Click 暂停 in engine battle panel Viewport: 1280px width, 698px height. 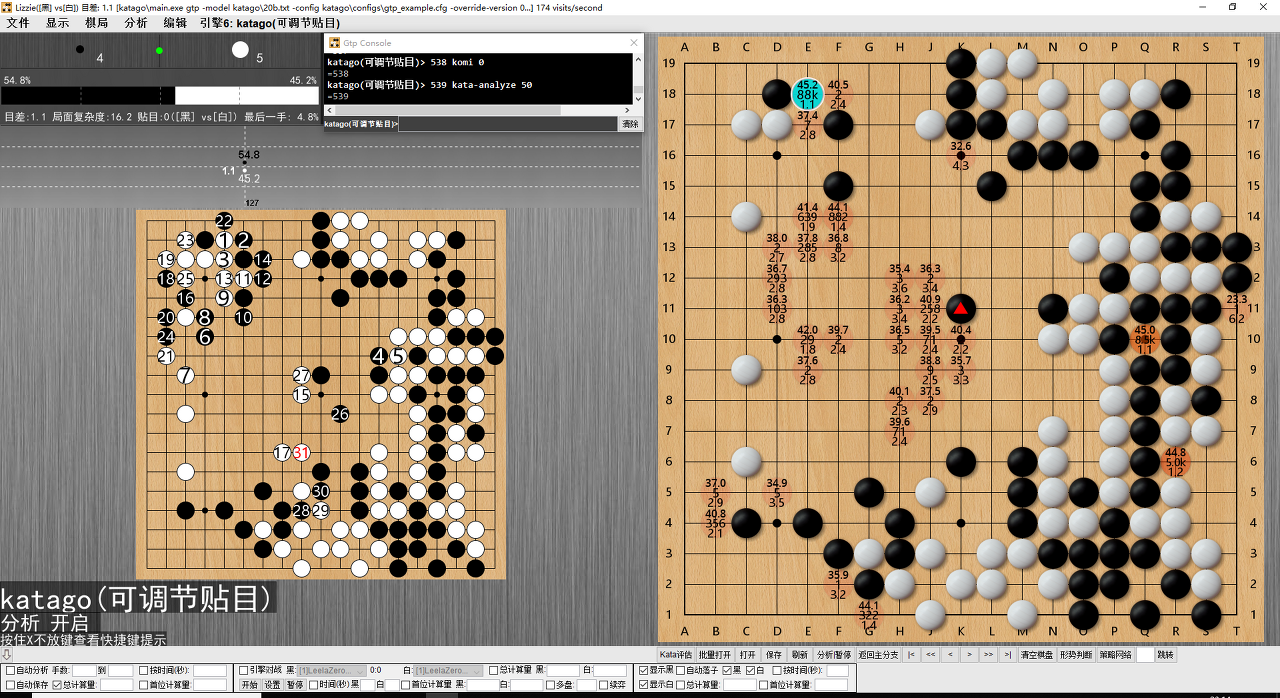pos(295,685)
